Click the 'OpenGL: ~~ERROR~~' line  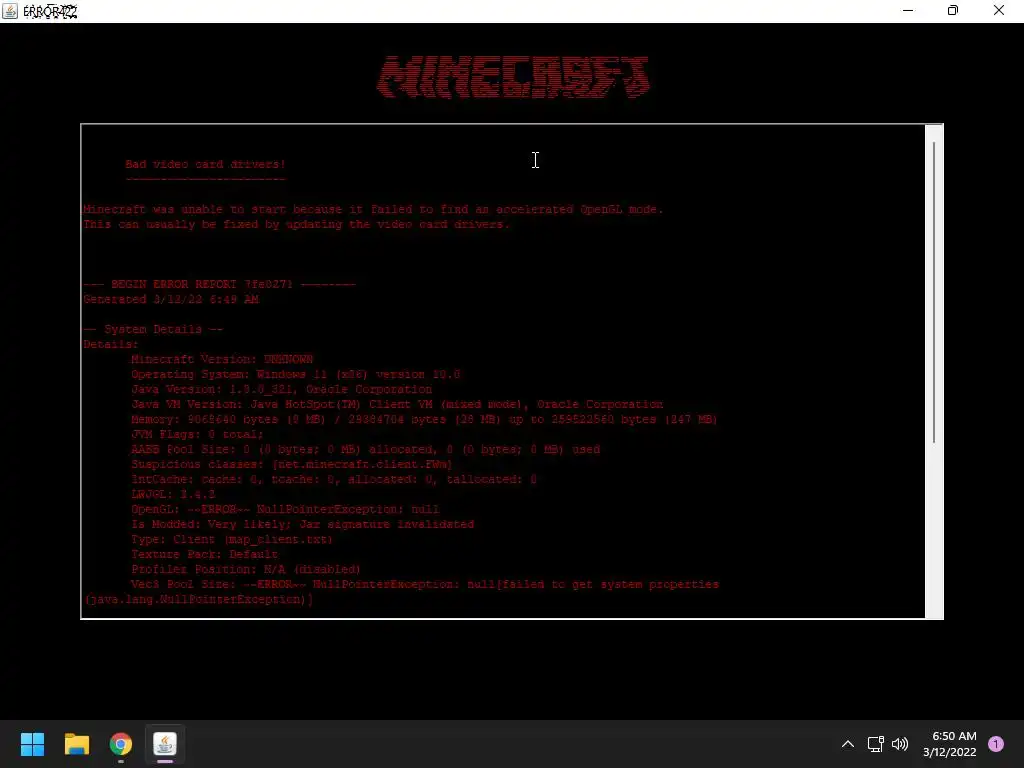285,509
